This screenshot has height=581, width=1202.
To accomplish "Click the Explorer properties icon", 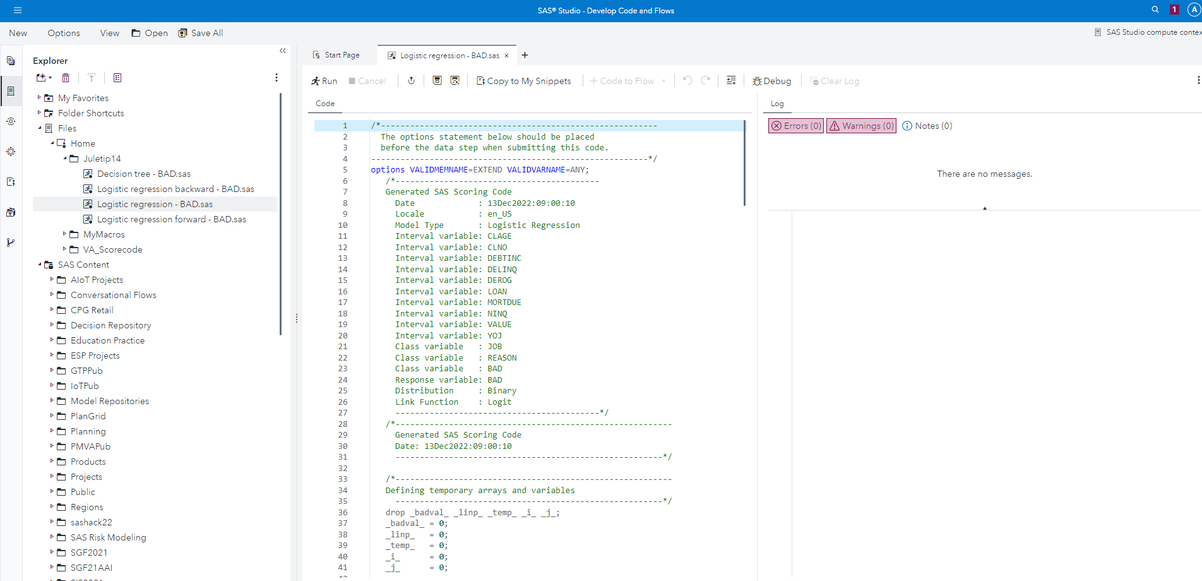I will (x=117, y=78).
